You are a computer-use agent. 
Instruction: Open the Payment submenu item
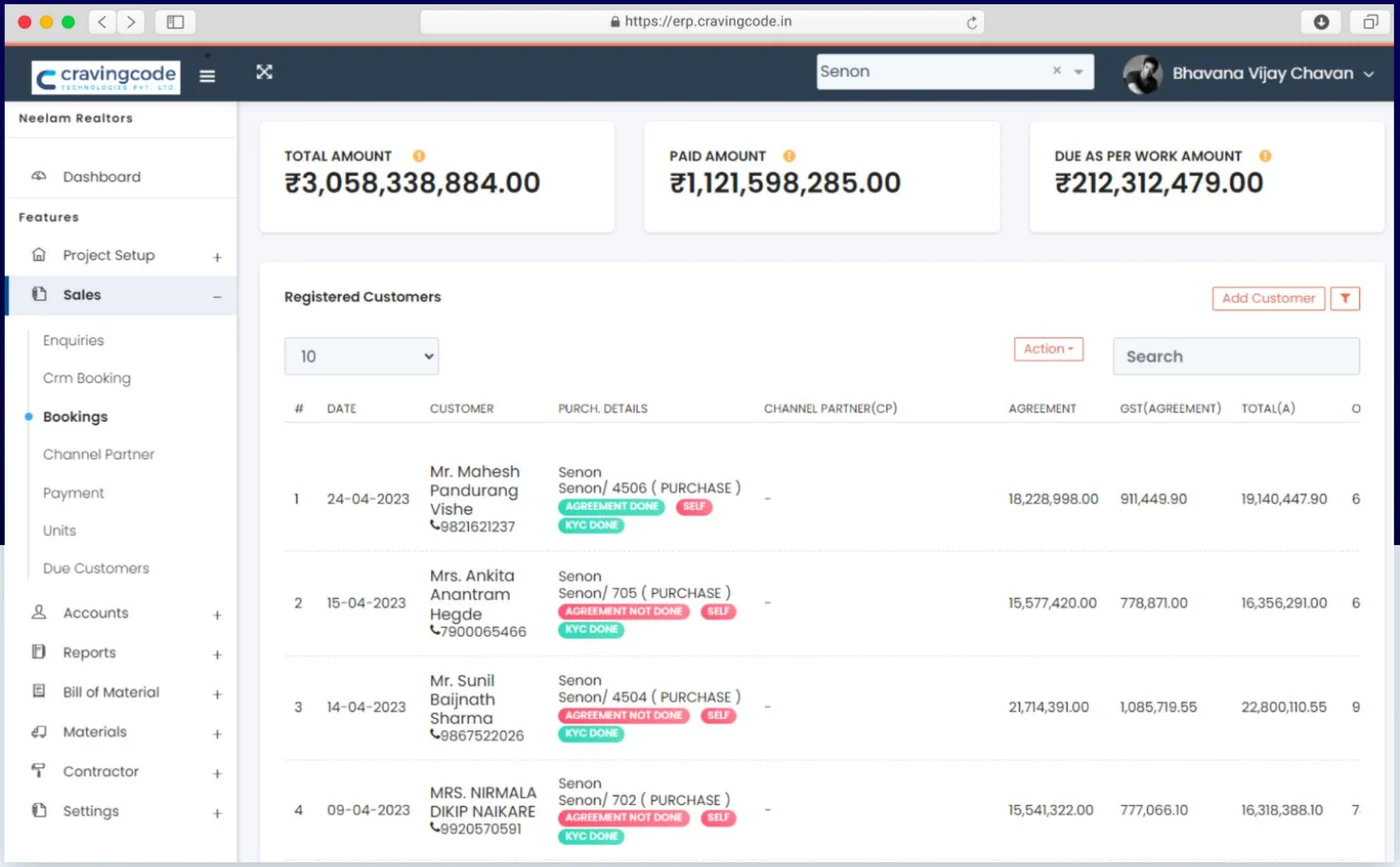point(74,493)
